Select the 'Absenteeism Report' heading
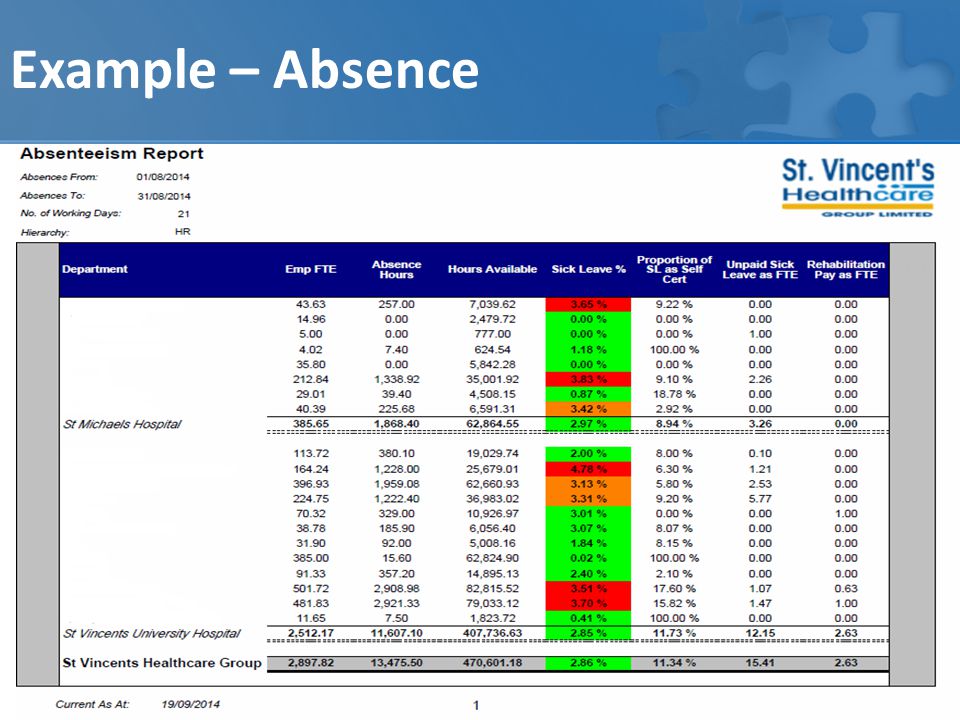 pos(112,154)
